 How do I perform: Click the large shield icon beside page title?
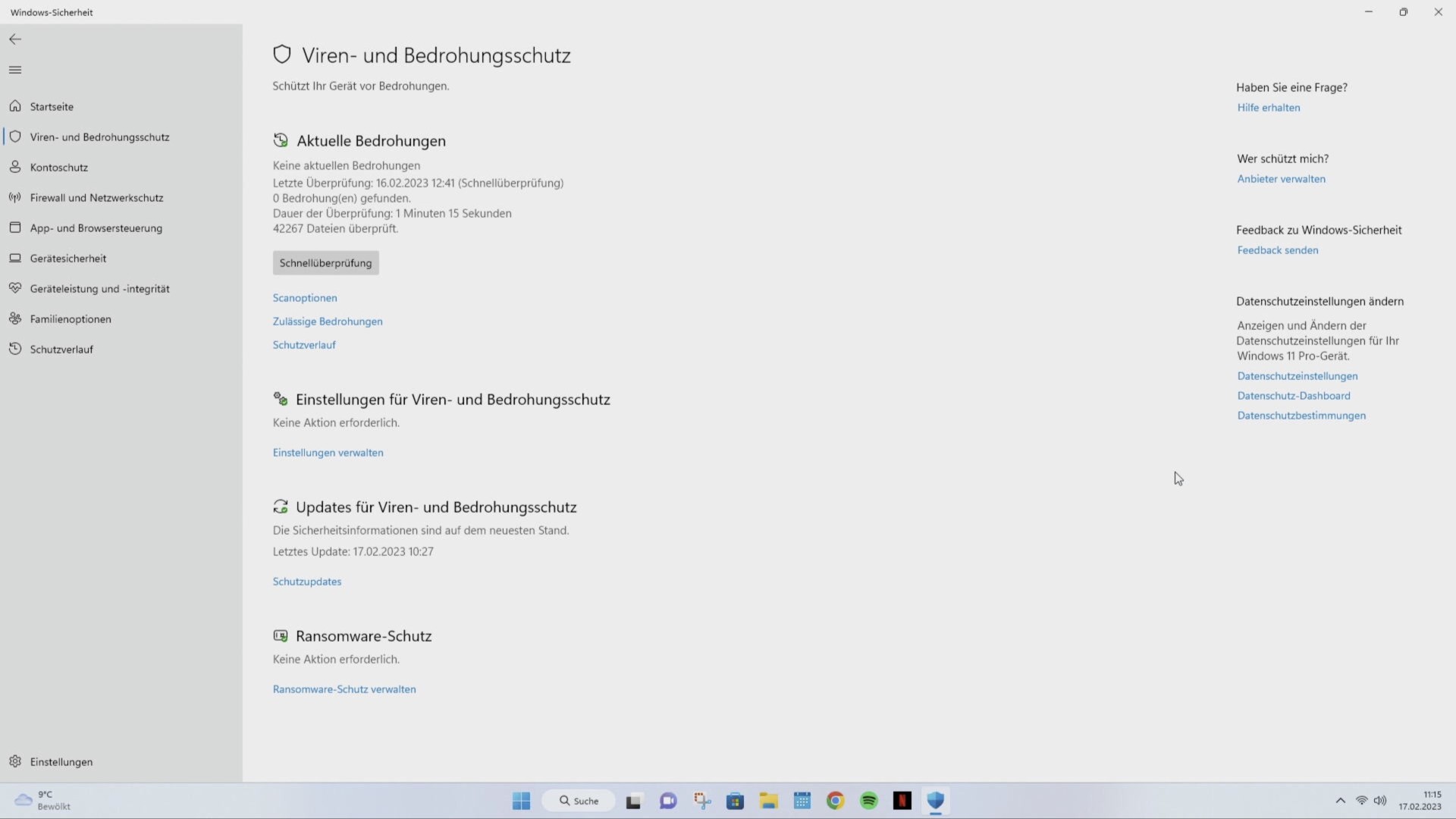point(282,54)
